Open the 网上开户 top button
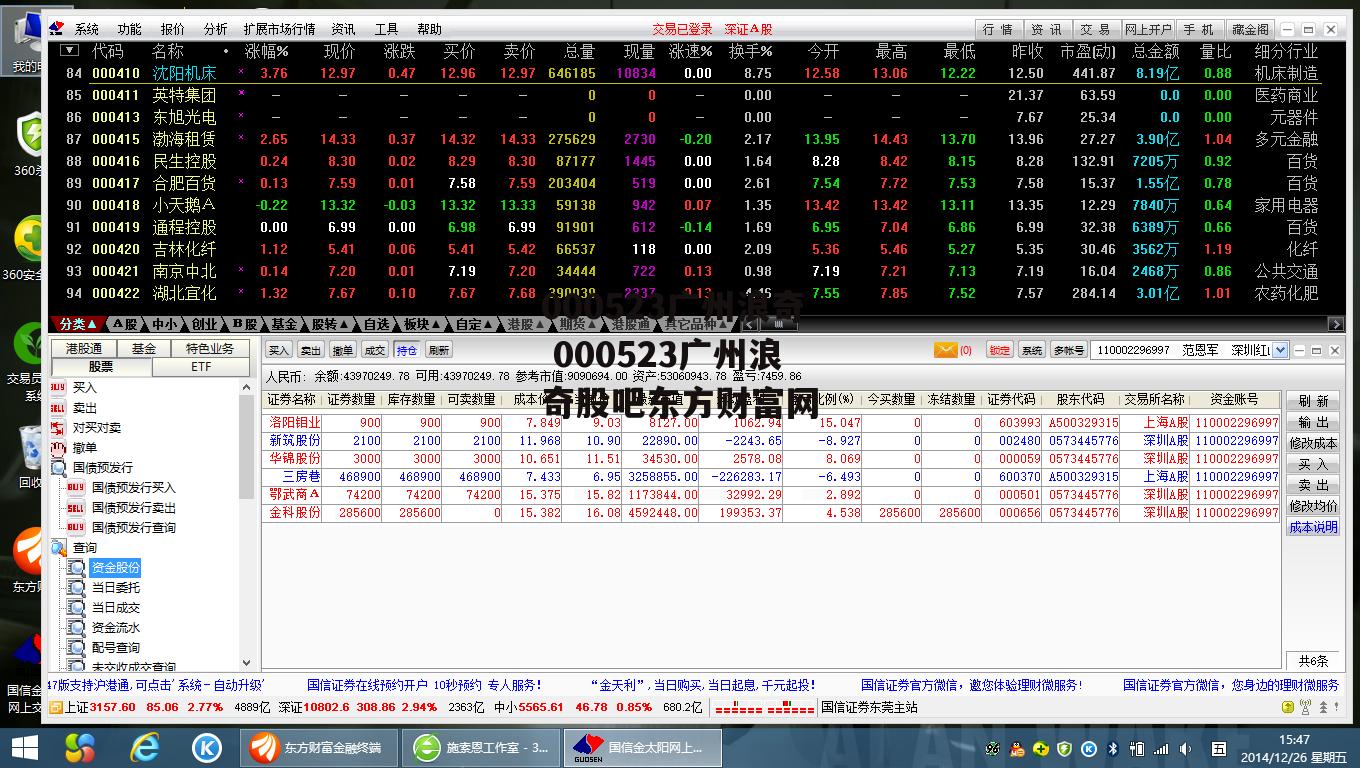Screen dimensions: 1360x768 coord(1148,29)
